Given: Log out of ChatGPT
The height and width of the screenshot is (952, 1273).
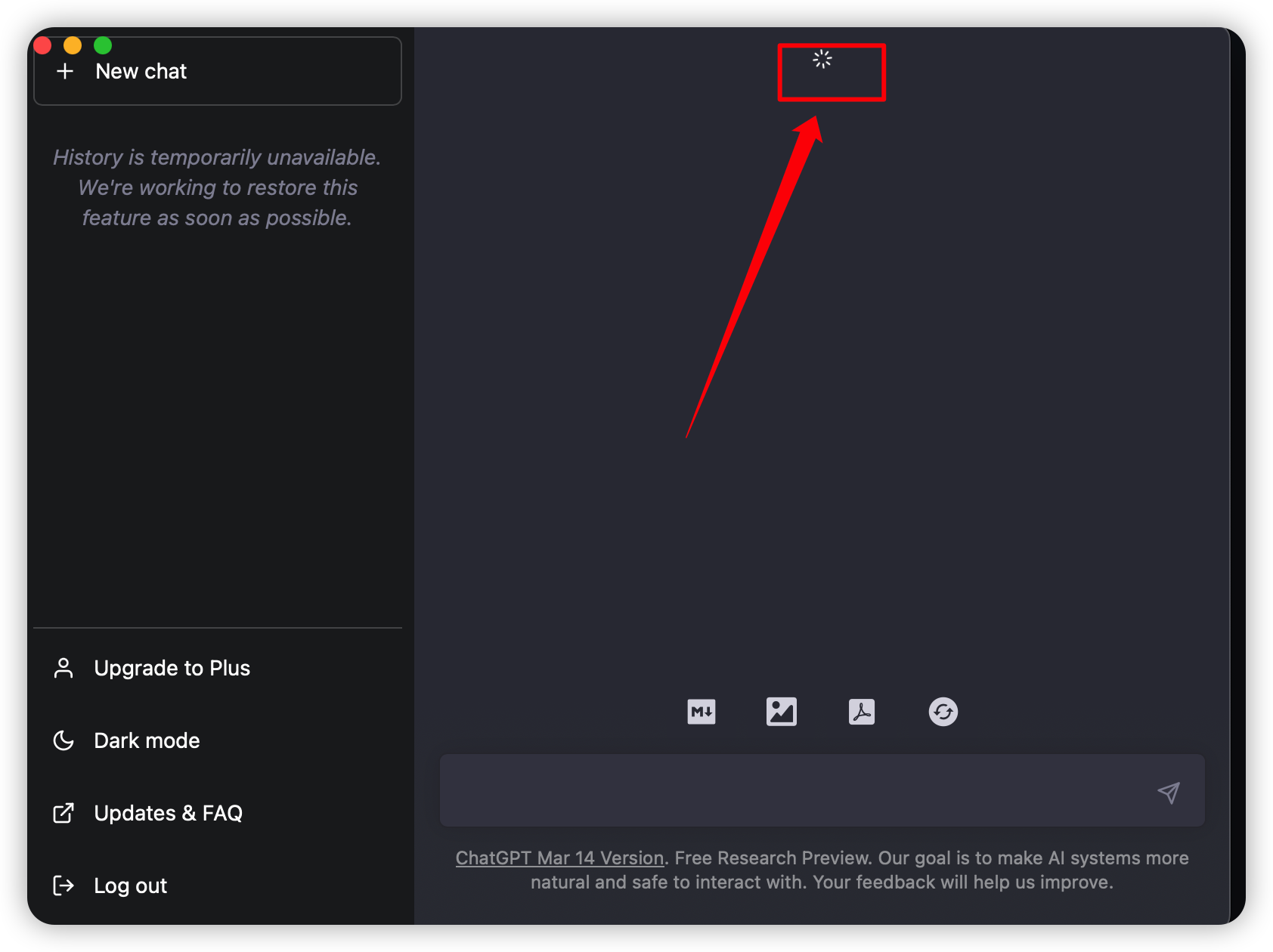Looking at the screenshot, I should pos(130,885).
